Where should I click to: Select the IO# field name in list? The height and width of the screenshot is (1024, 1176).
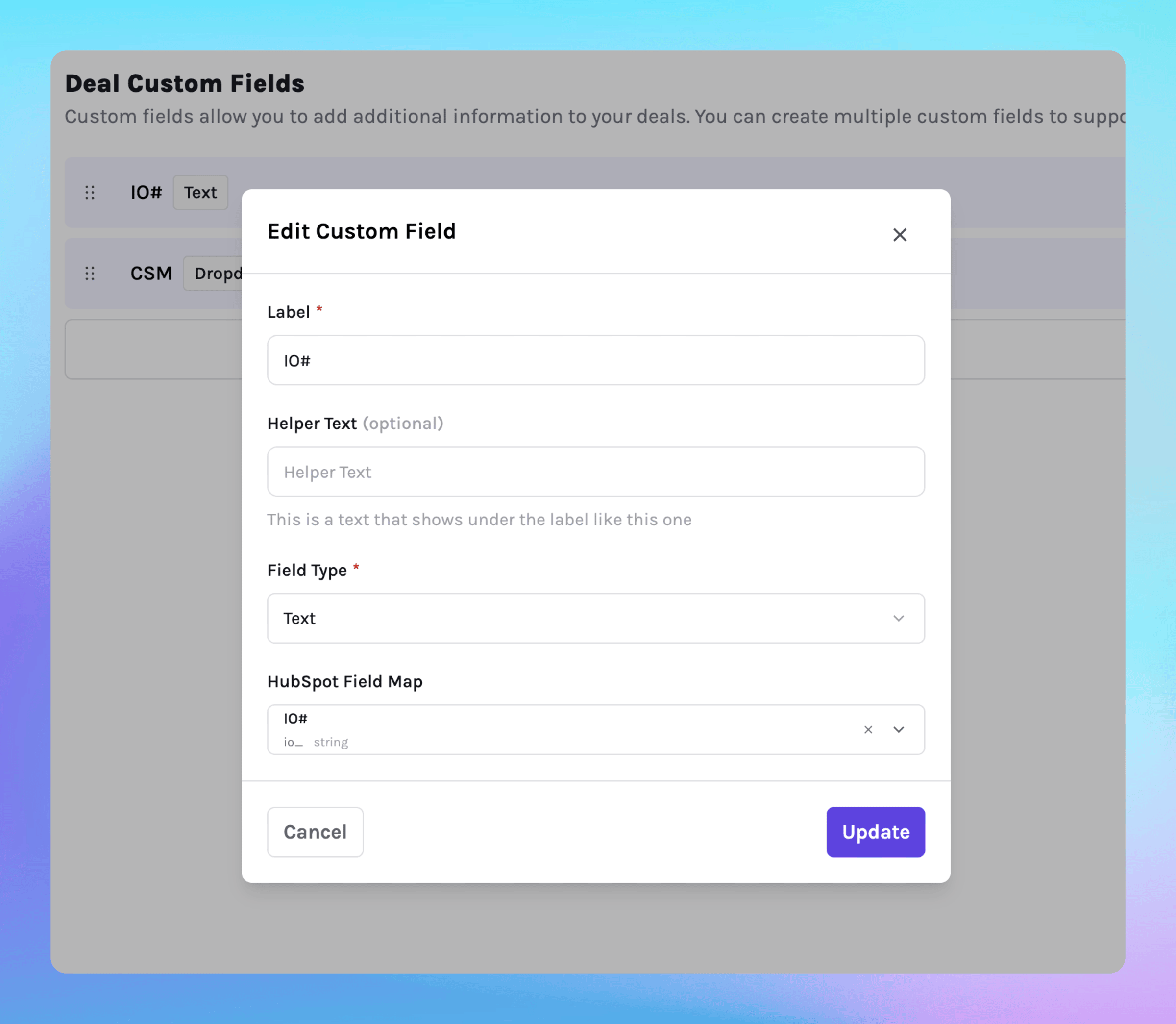click(146, 193)
